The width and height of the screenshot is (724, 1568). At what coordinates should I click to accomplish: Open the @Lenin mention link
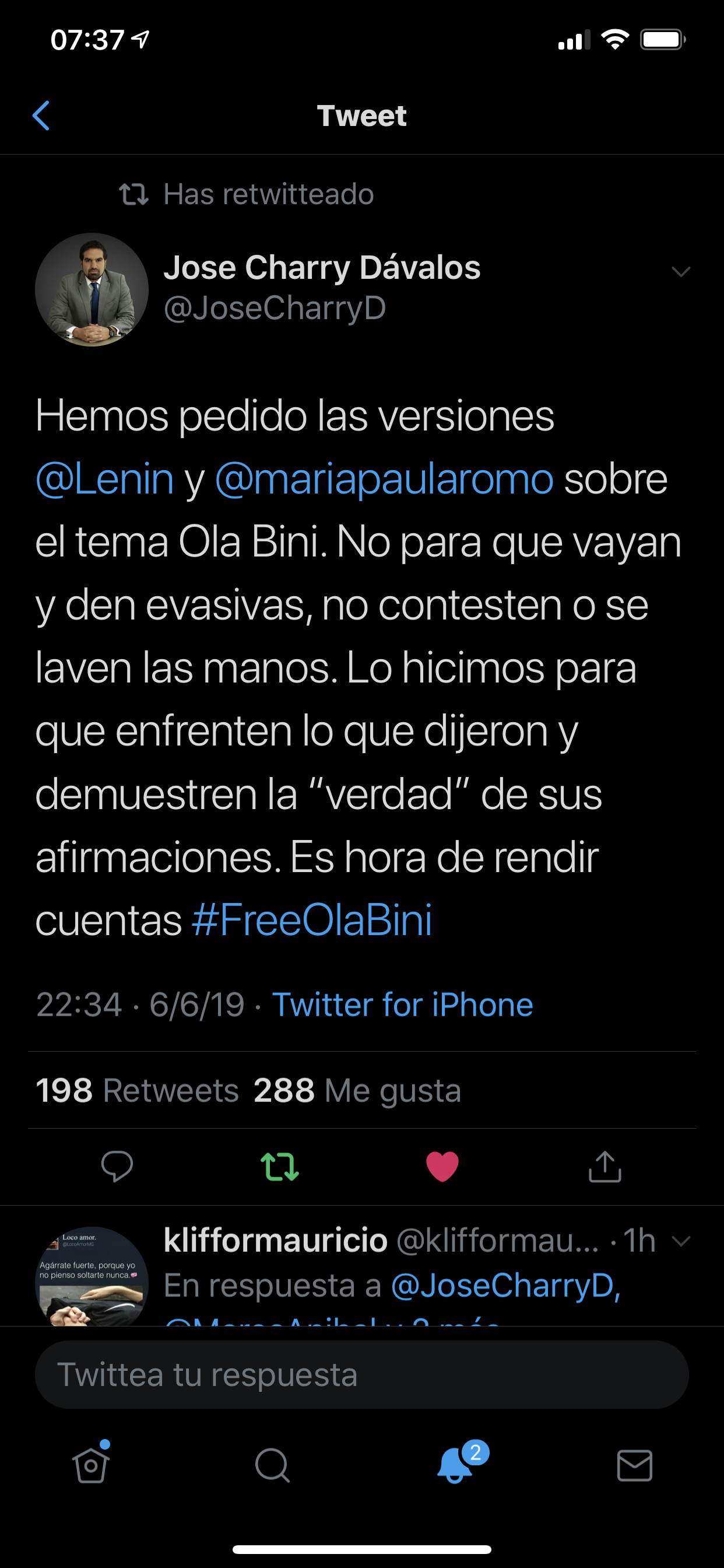coord(105,479)
